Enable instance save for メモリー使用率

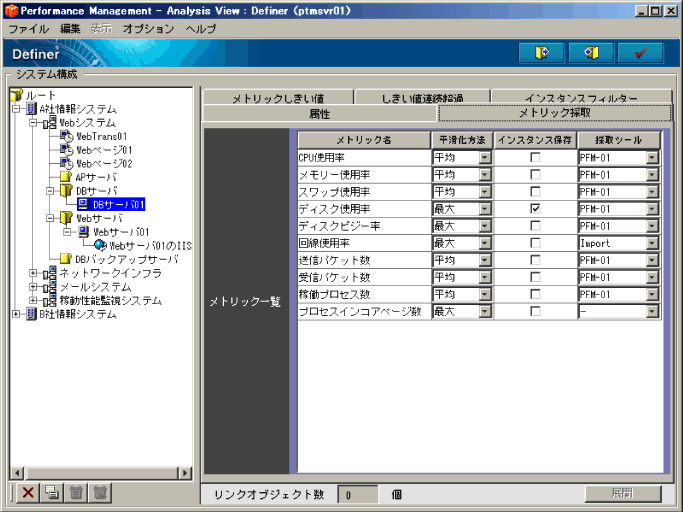535,174
